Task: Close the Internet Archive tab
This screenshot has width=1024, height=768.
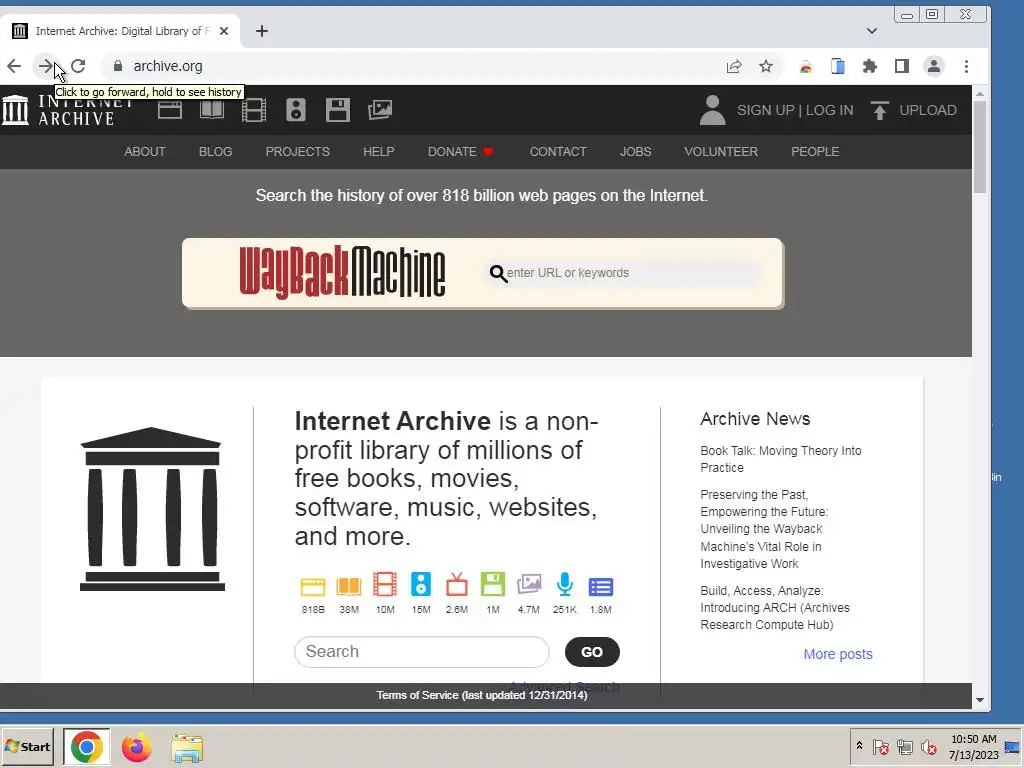Action: [x=224, y=31]
